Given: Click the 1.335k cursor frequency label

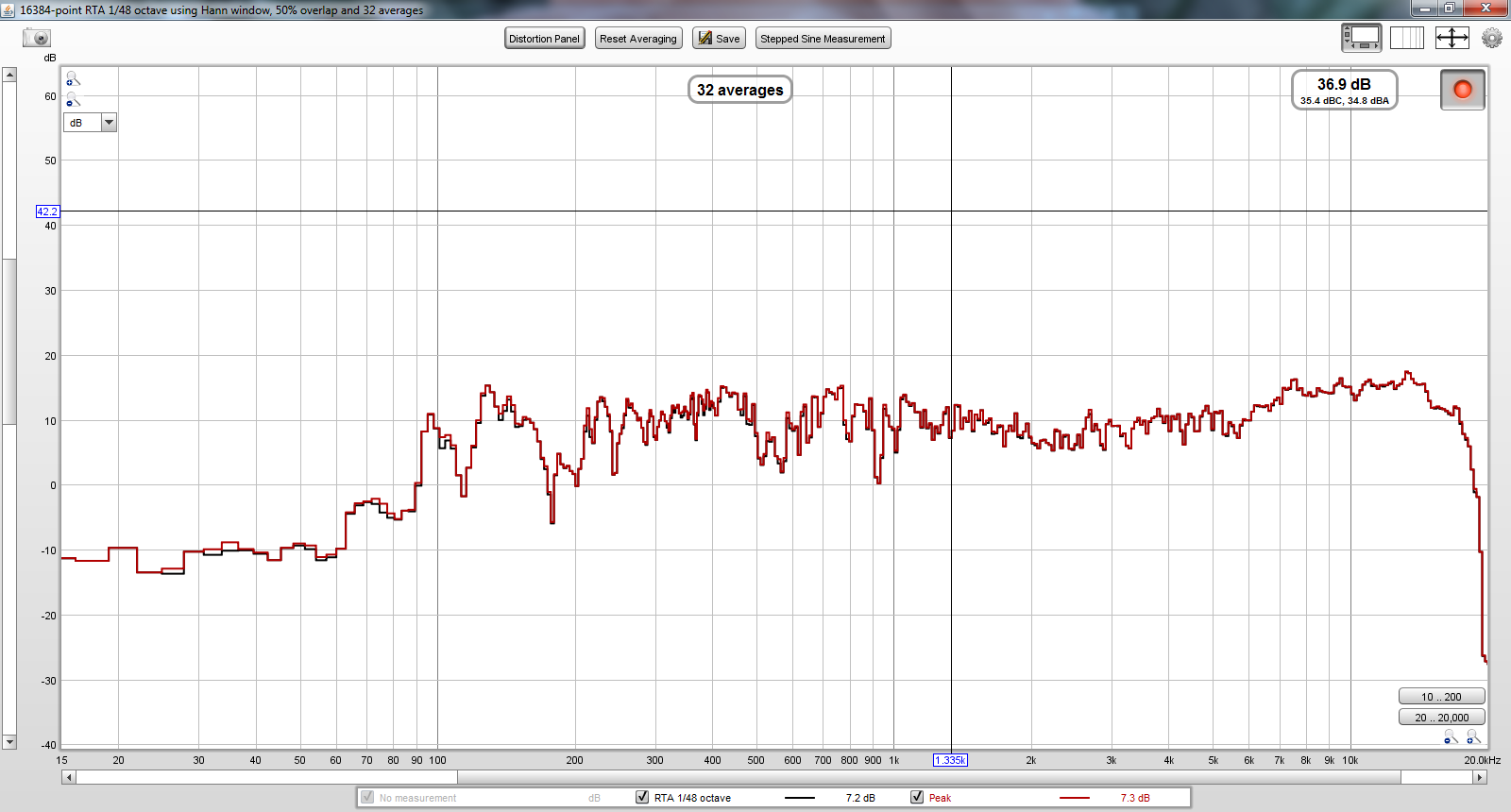Looking at the screenshot, I should (950, 760).
